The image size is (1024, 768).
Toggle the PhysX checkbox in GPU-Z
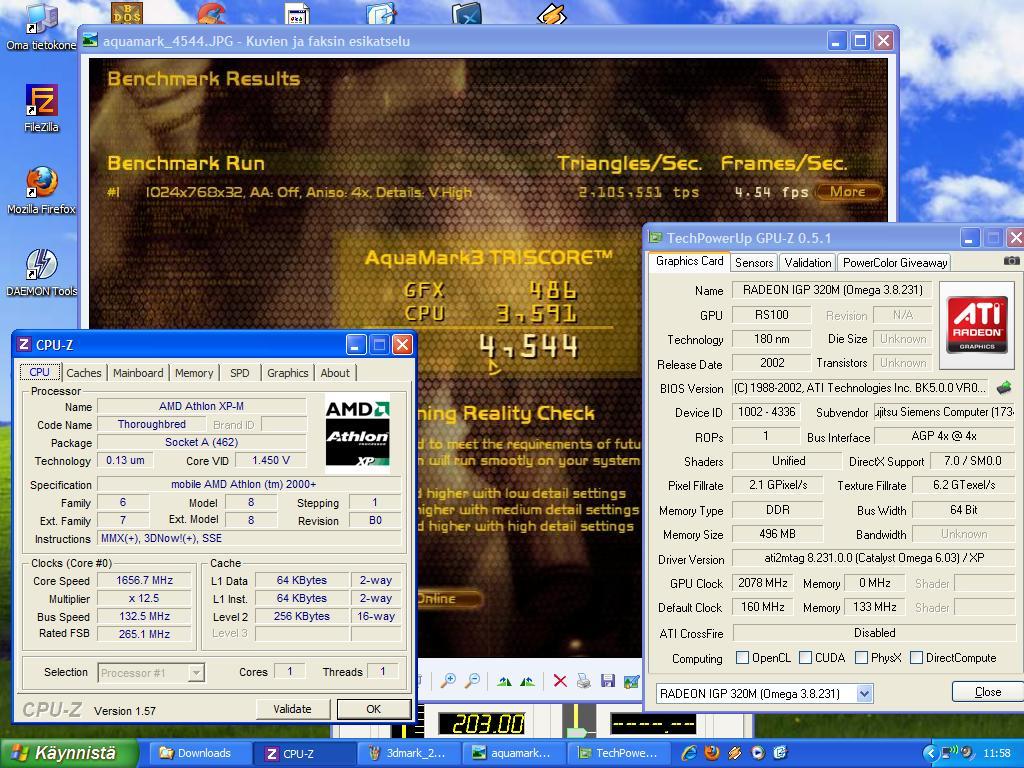(861, 658)
